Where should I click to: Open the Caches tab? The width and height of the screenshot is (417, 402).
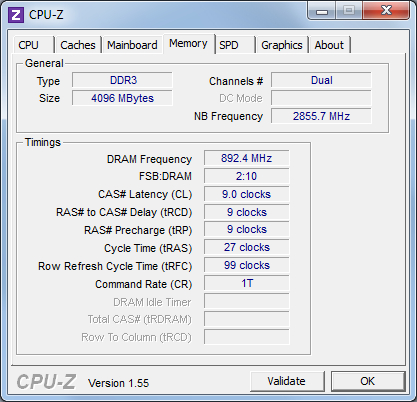pyautogui.click(x=78, y=45)
